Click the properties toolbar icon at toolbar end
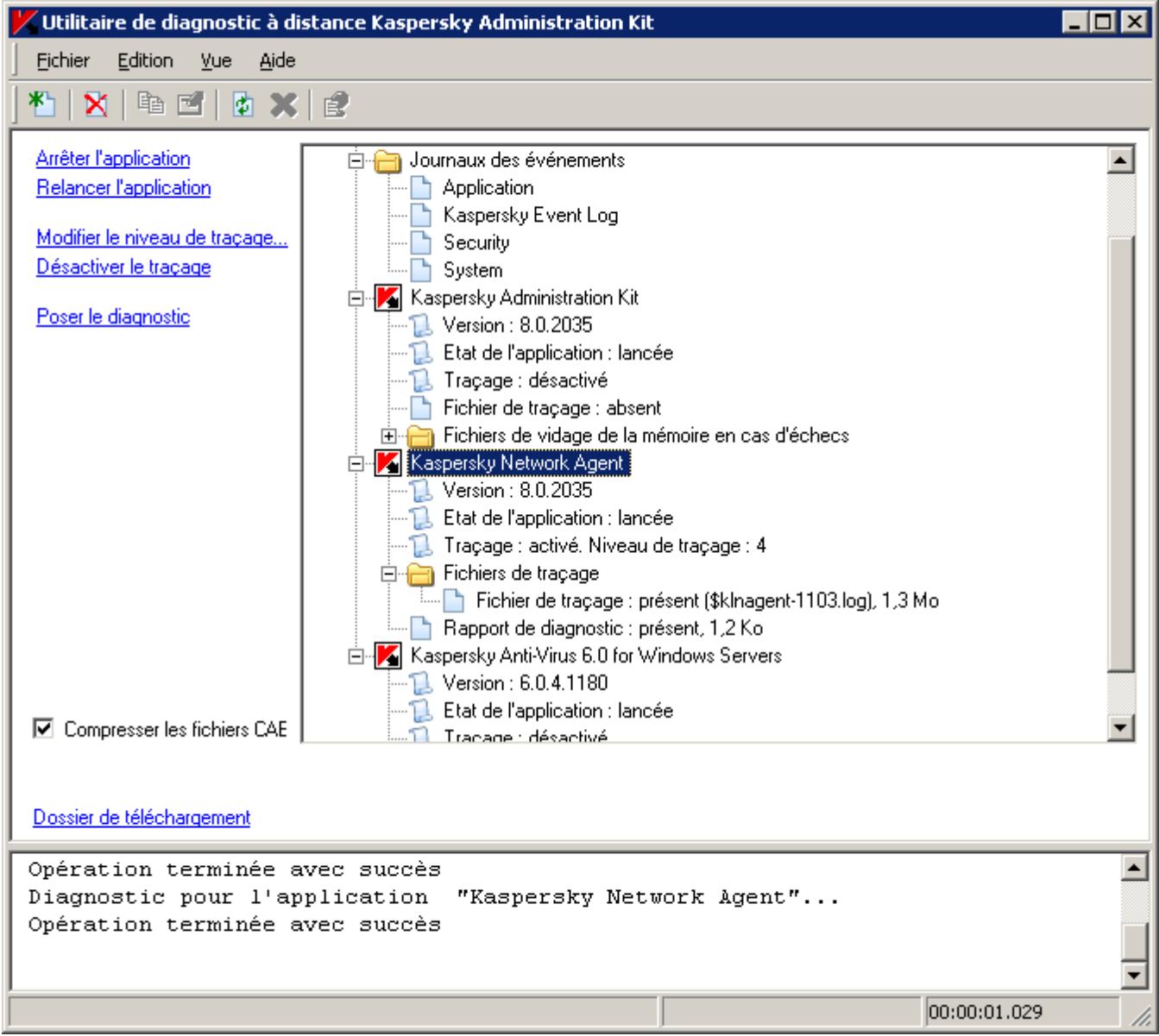Image resolution: width=1159 pixels, height=1036 pixels. 334,104
